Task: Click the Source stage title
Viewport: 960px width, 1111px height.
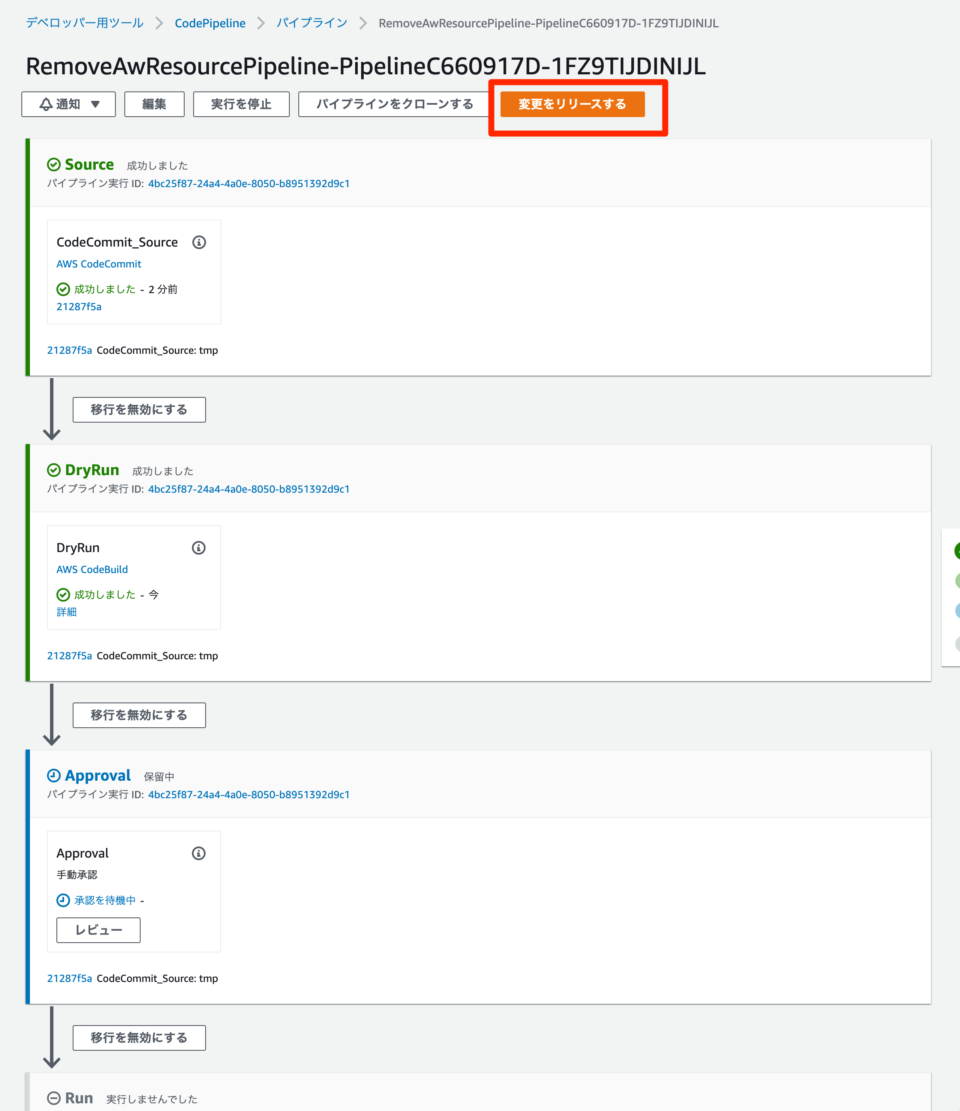Action: tap(89, 164)
